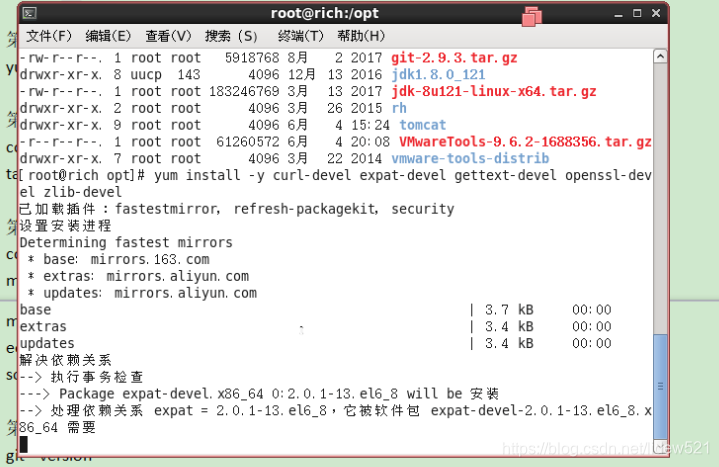
Task: Click the word 'updates' in download row
Action: tap(47, 343)
